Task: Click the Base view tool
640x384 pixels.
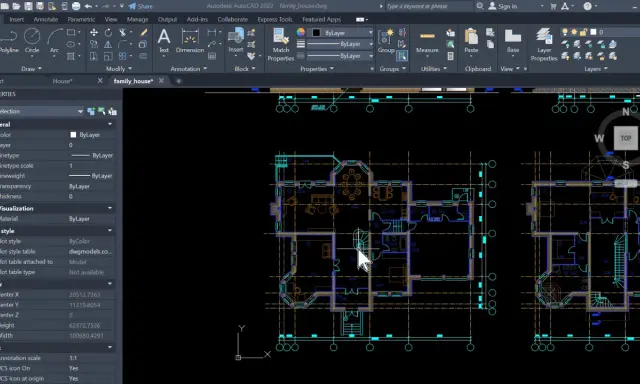Action: point(513,41)
